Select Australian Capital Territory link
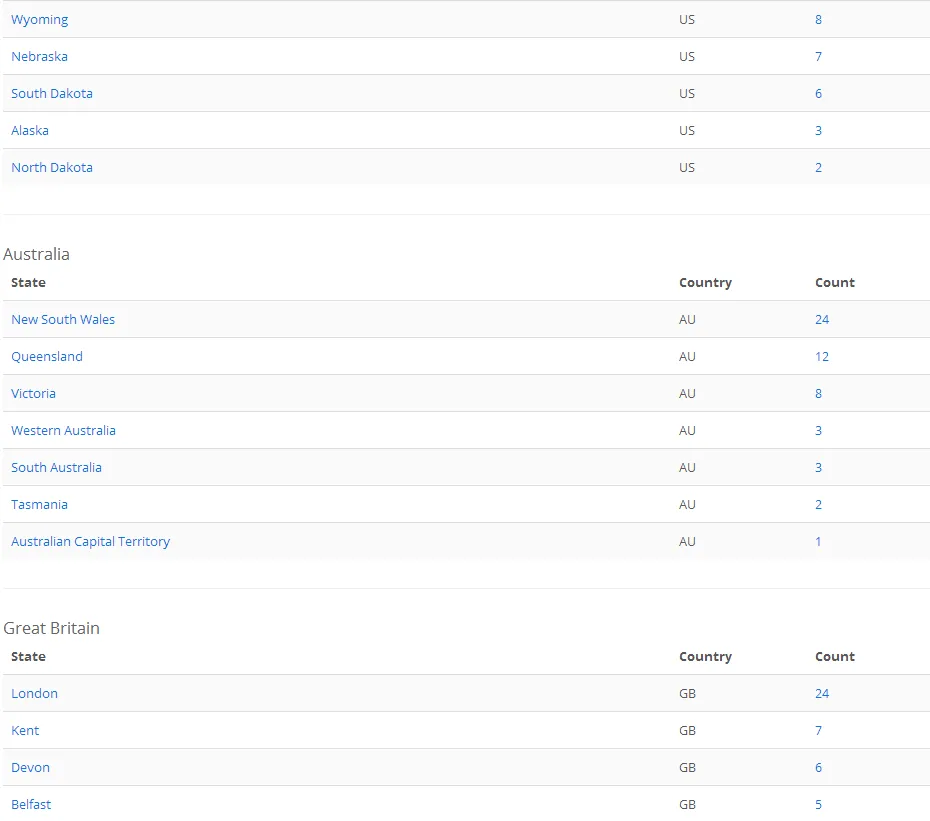Image resolution: width=930 pixels, height=821 pixels. 90,542
